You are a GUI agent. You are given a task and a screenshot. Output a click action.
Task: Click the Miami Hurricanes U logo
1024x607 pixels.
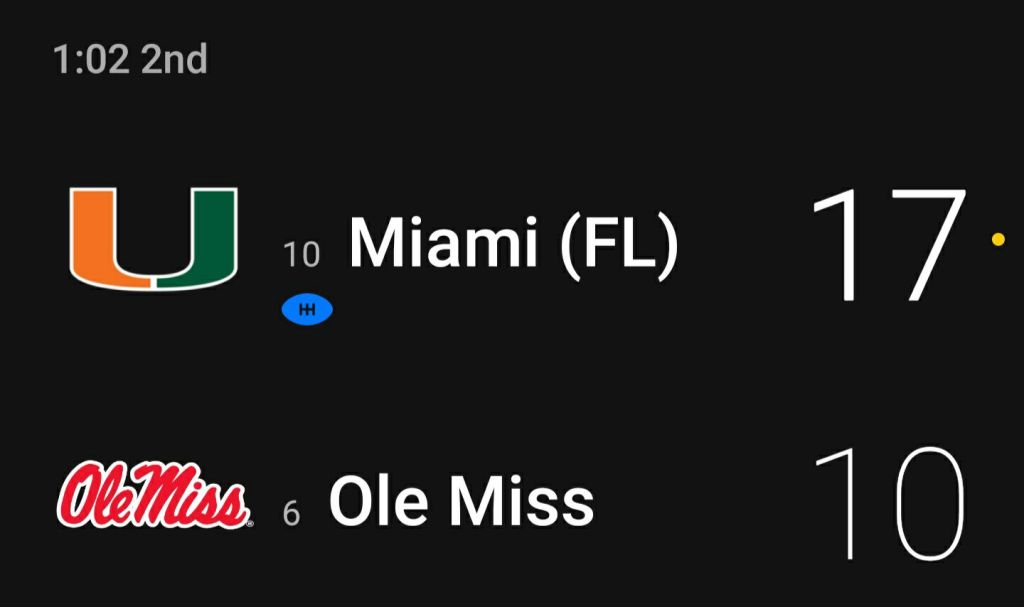click(153, 238)
